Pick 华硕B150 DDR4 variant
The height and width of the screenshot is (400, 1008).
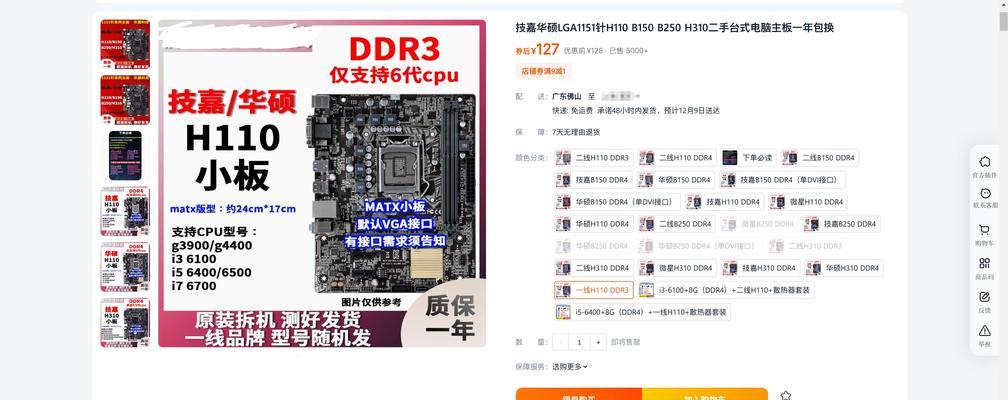677,180
